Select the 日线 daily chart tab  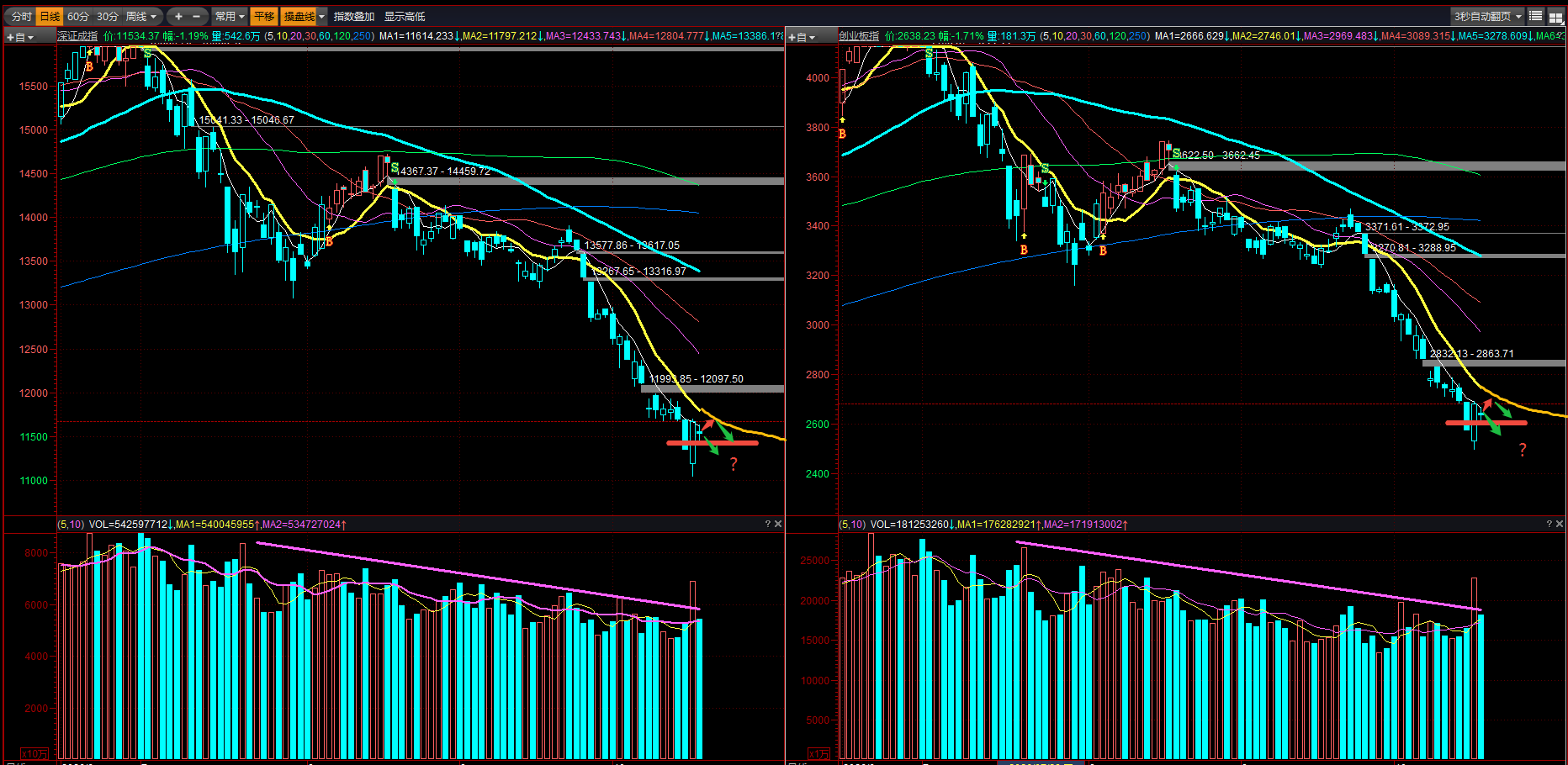point(50,16)
